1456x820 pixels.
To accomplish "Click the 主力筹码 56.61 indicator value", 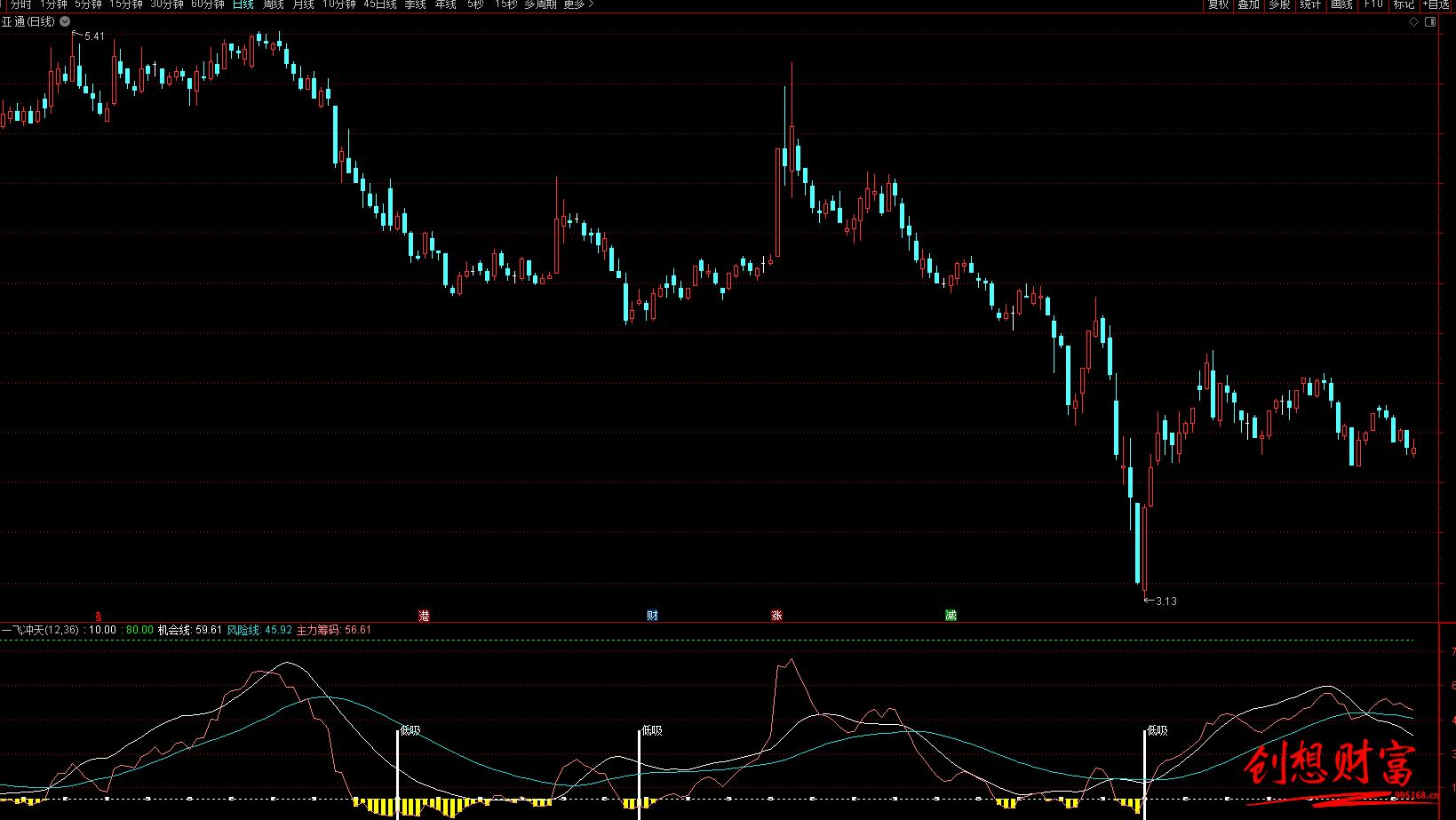I will pos(334,630).
